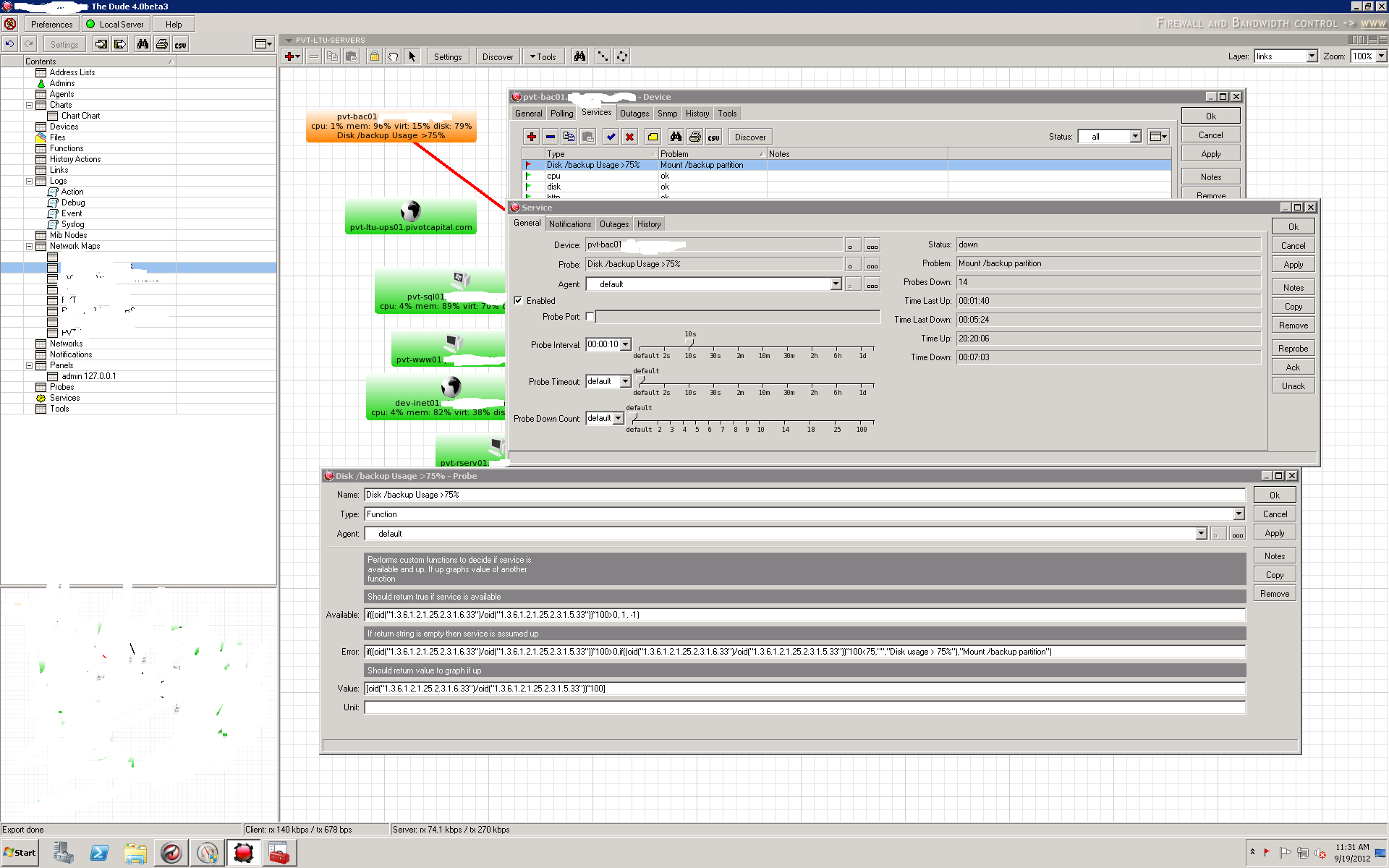This screenshot has width=1389, height=868.
Task: Click the link layout icon on map toolbar
Action: (602, 56)
